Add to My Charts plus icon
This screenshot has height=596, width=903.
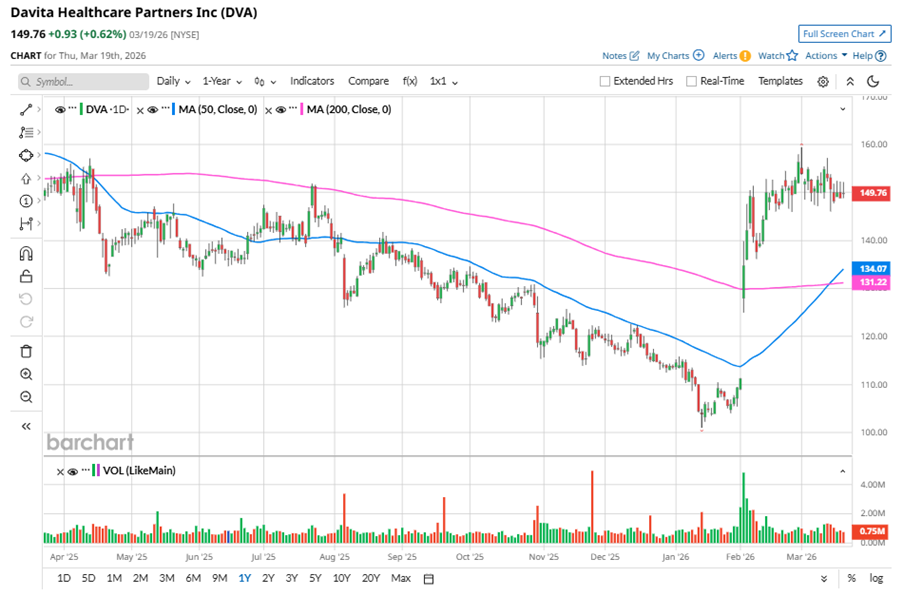pos(699,55)
